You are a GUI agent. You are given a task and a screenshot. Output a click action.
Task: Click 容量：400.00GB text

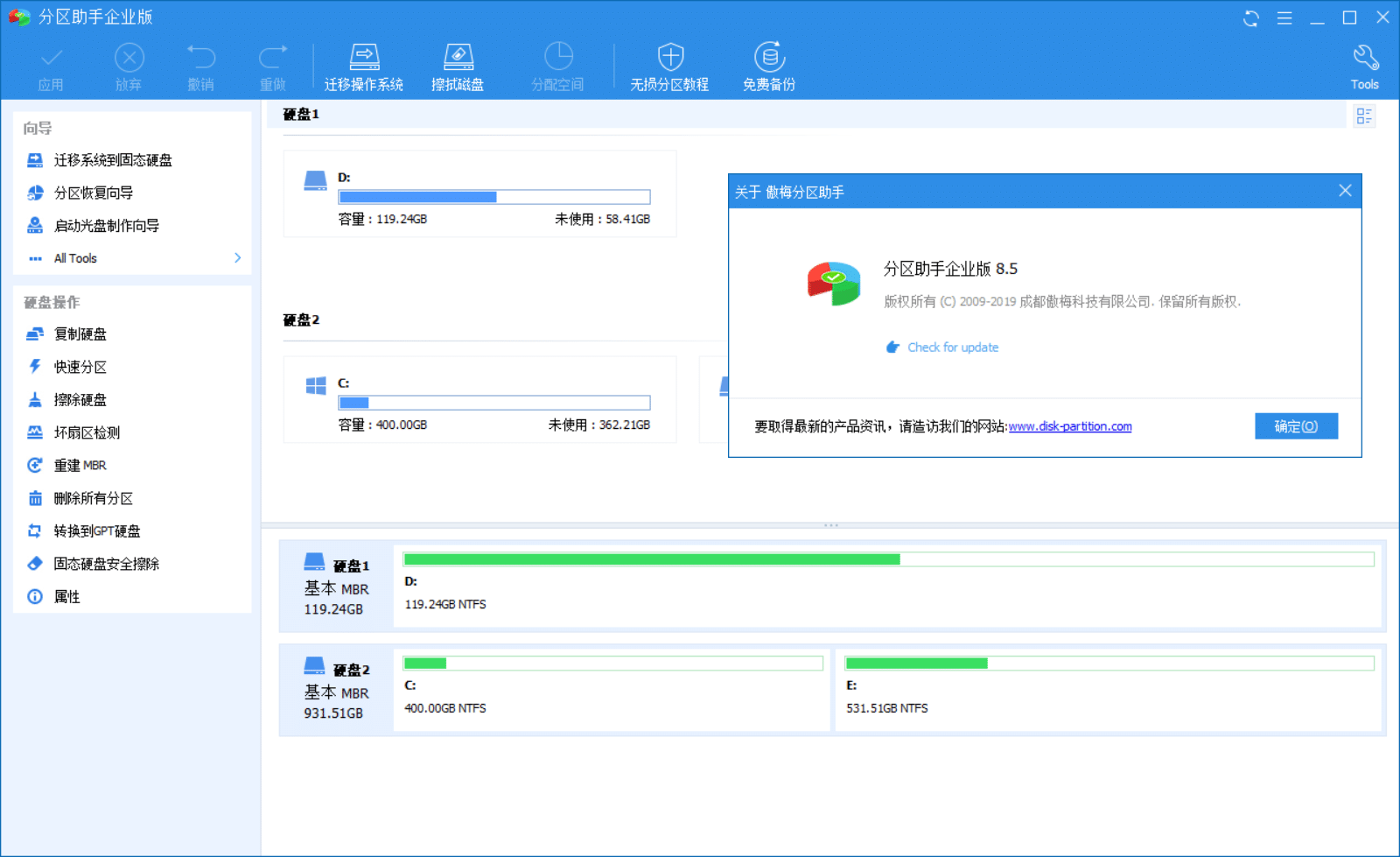point(382,425)
